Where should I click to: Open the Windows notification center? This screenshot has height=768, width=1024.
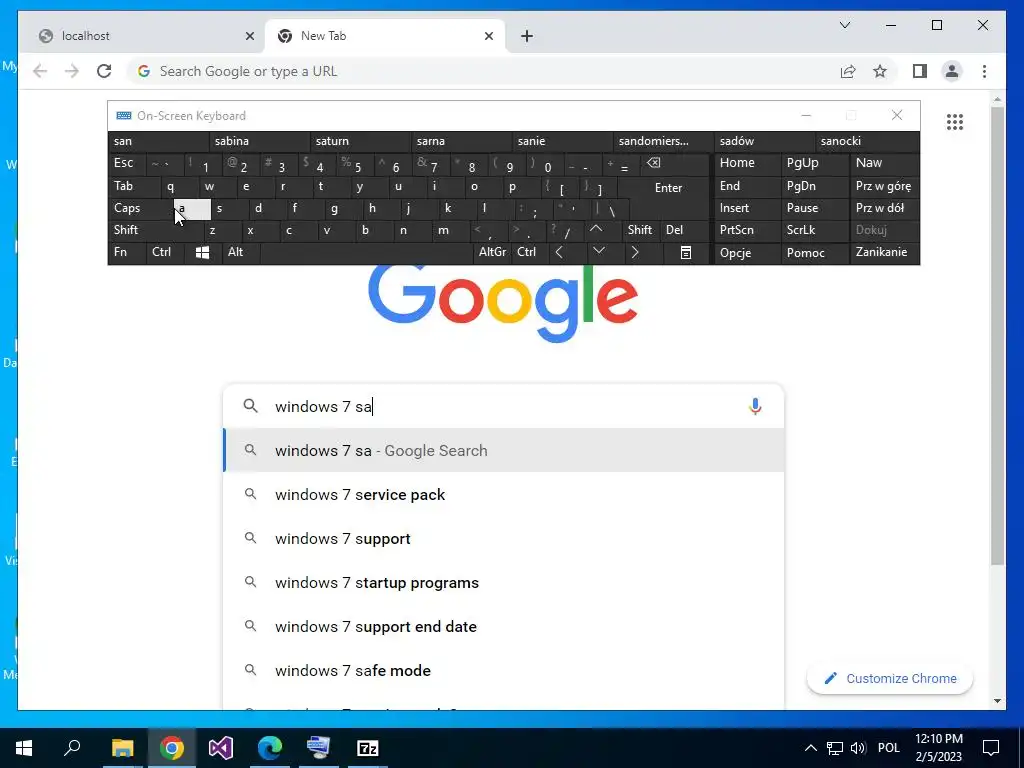click(x=991, y=748)
